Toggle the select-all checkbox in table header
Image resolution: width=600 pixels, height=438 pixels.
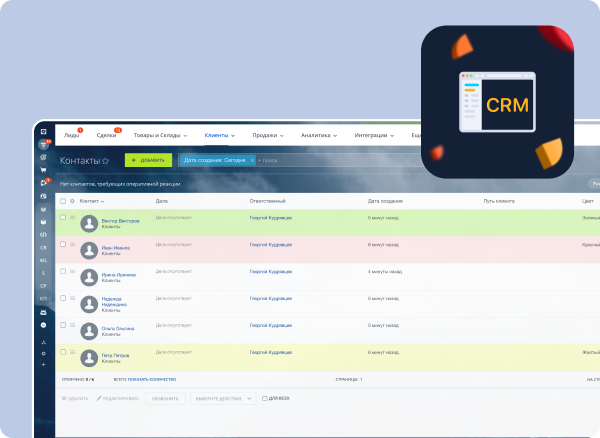(63, 201)
